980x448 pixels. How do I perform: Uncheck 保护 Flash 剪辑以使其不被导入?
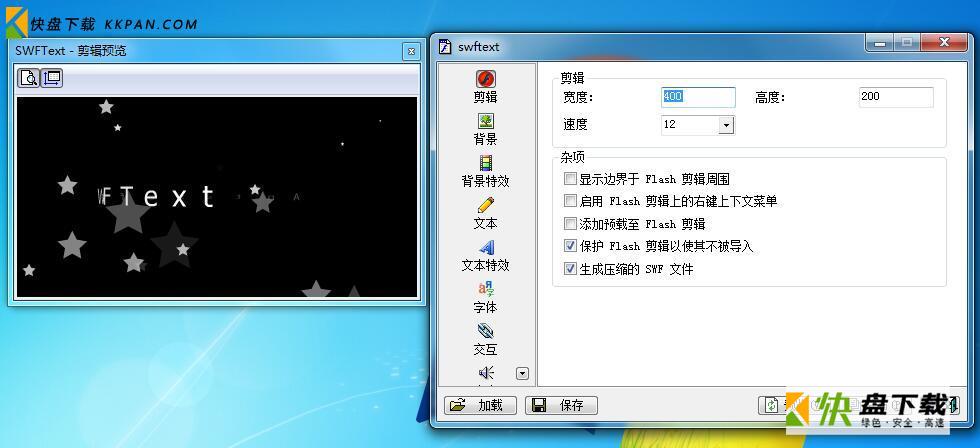(570, 246)
